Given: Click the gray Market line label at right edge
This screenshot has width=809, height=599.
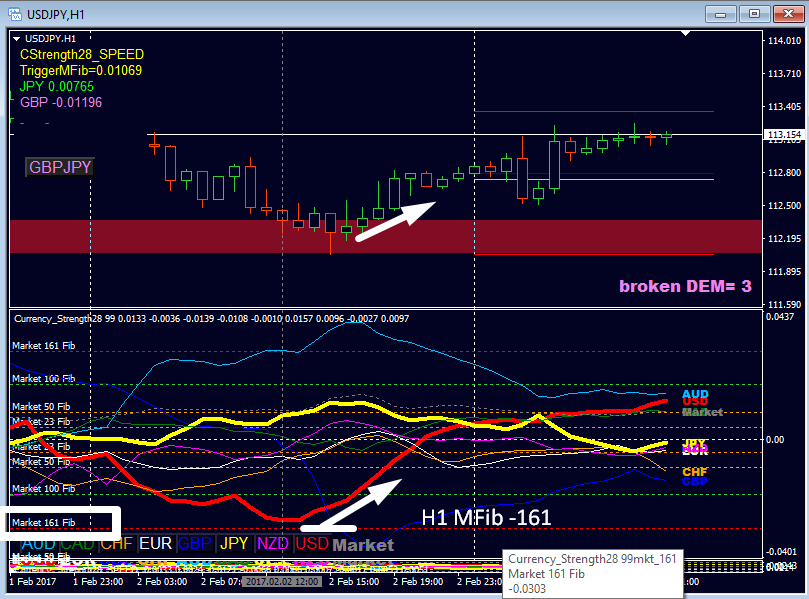Looking at the screenshot, I should pos(703,412).
